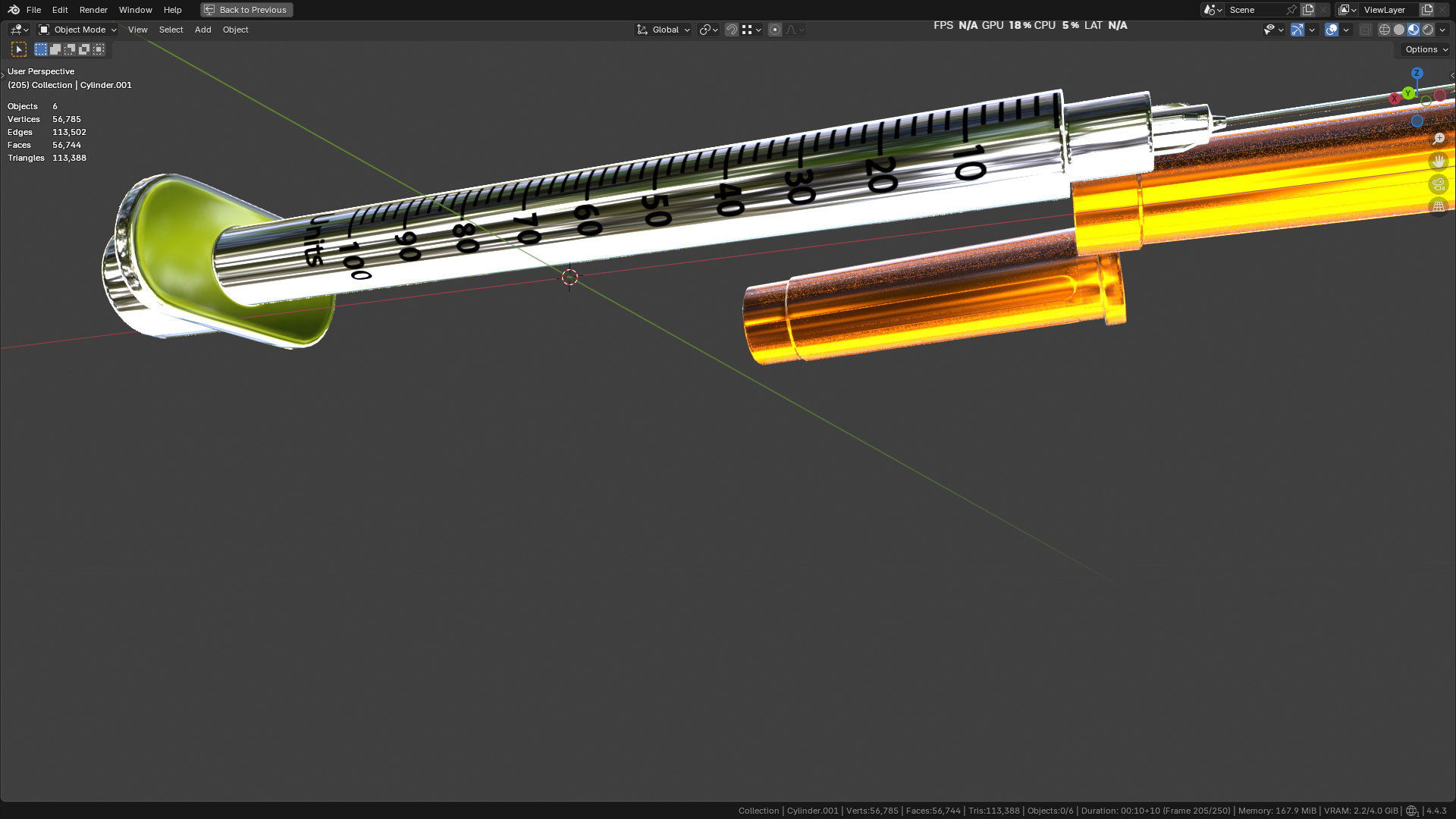The width and height of the screenshot is (1456, 819).
Task: Expand the left toolbar arrow
Action: (3, 75)
